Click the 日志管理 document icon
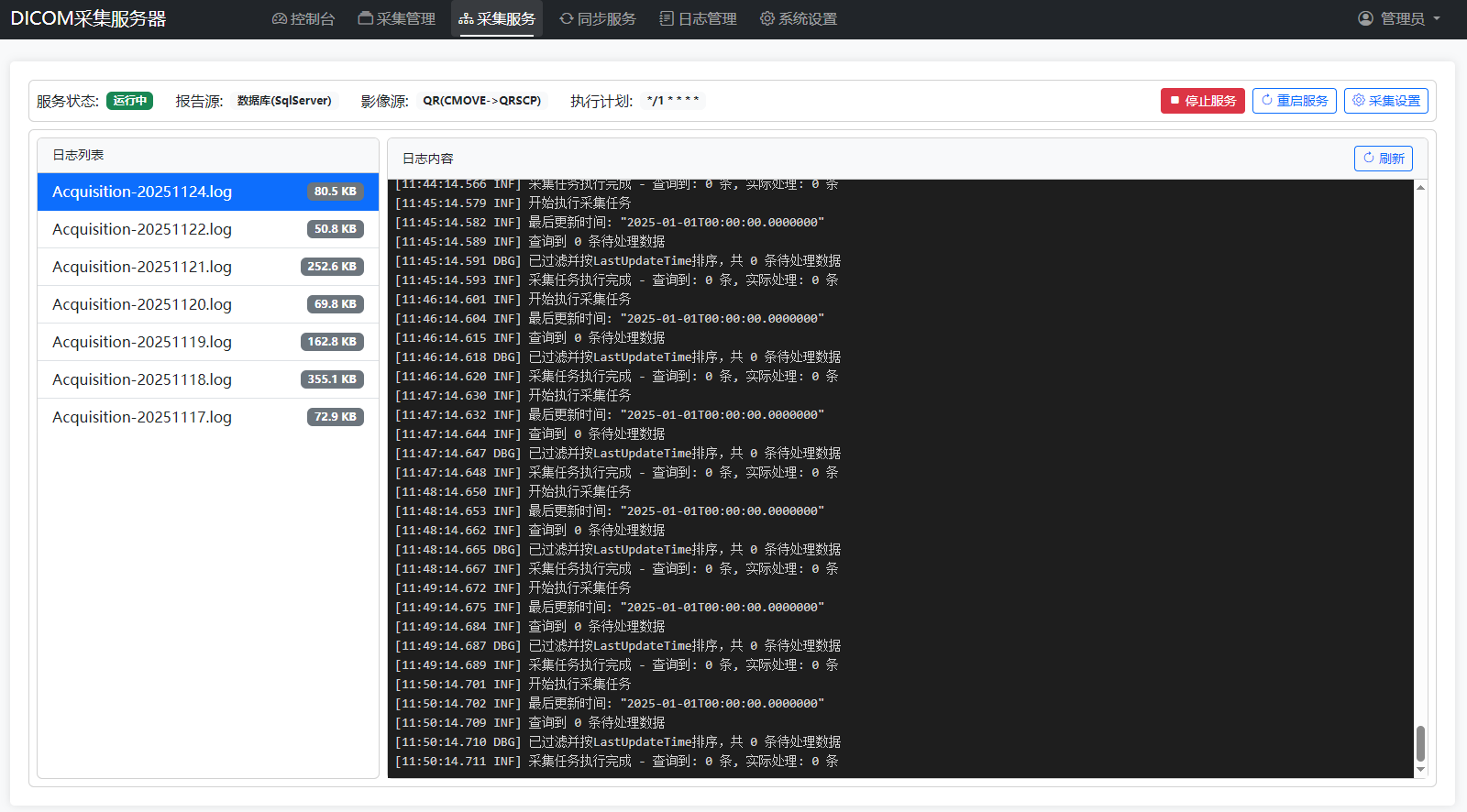The height and width of the screenshot is (812, 1467). (667, 19)
